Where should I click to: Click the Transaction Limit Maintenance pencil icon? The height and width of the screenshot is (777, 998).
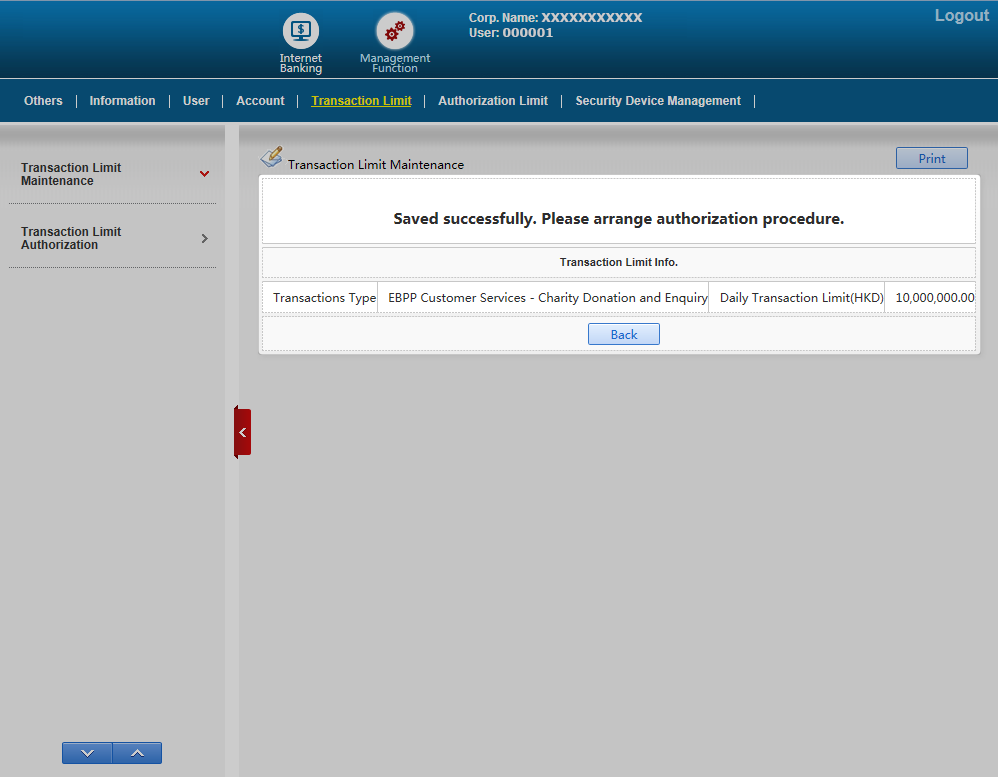coord(271,157)
